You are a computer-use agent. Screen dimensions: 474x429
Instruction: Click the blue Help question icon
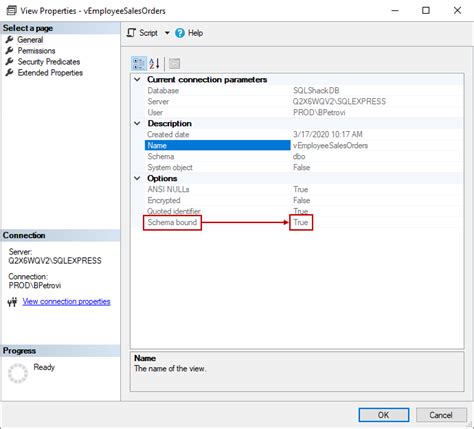(180, 33)
